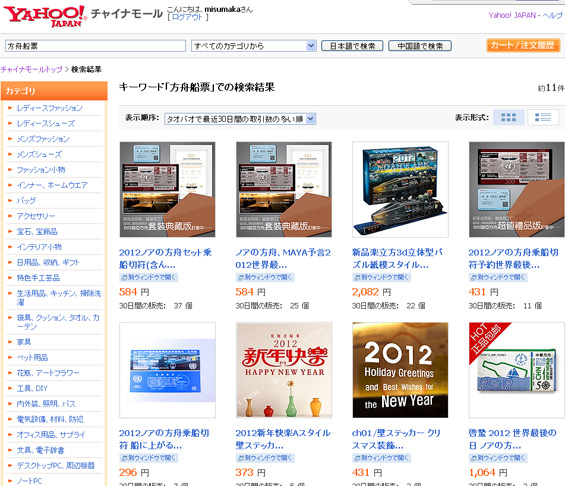
Task: Select 花瓶、アートフラワー category
Action: tap(48, 373)
